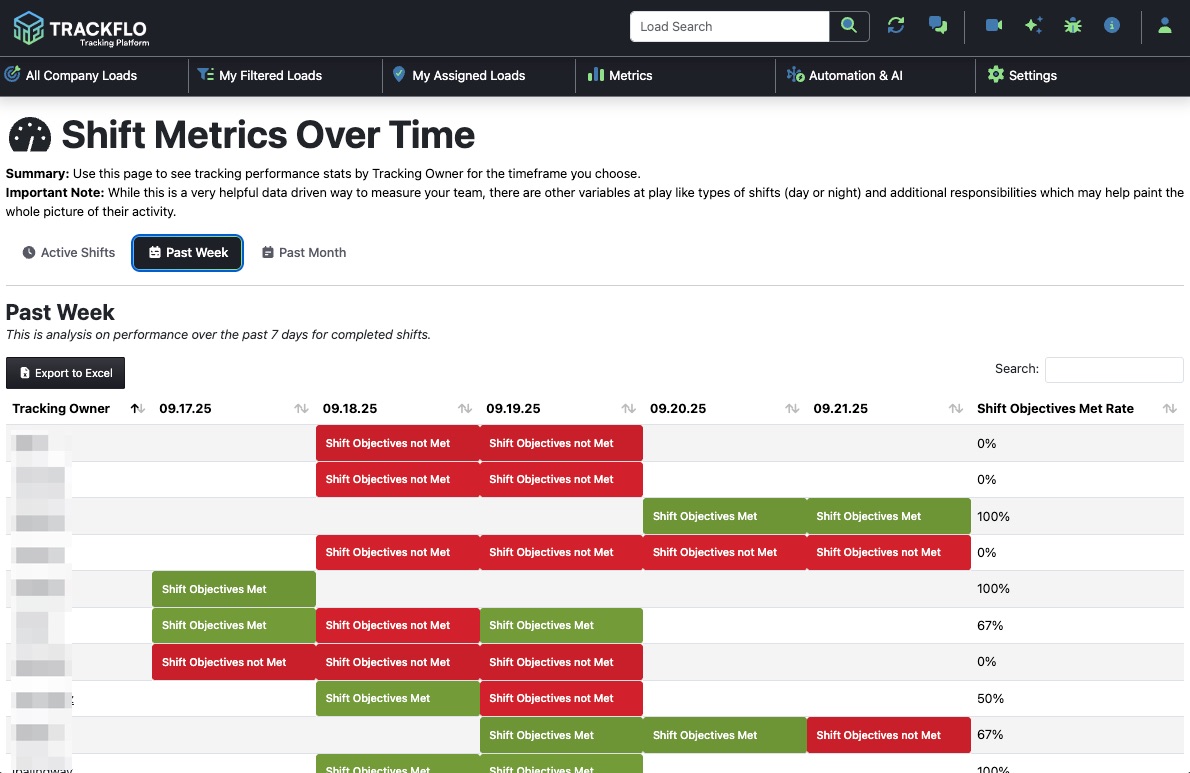Sort by the 09.20.25 column arrows
The width and height of the screenshot is (1190, 773).
(x=792, y=409)
